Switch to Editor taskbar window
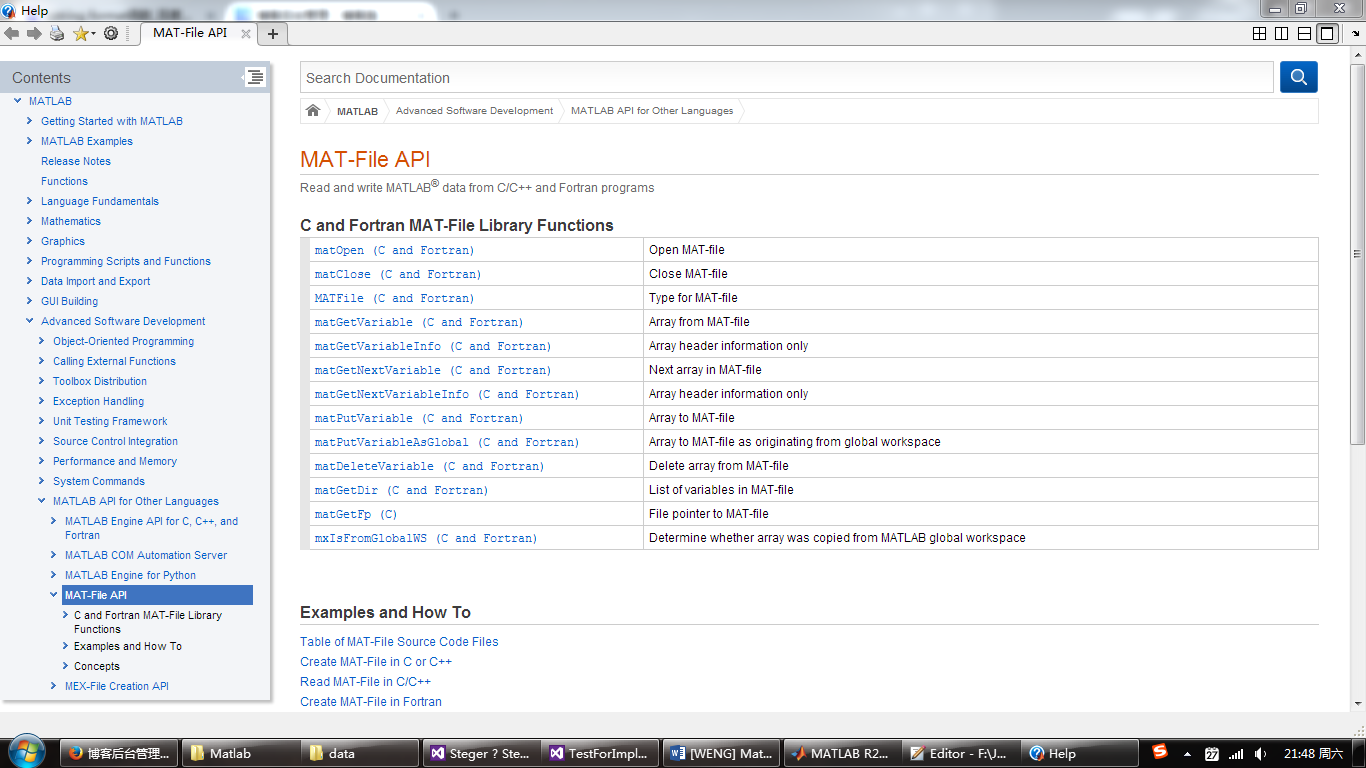 pos(960,753)
